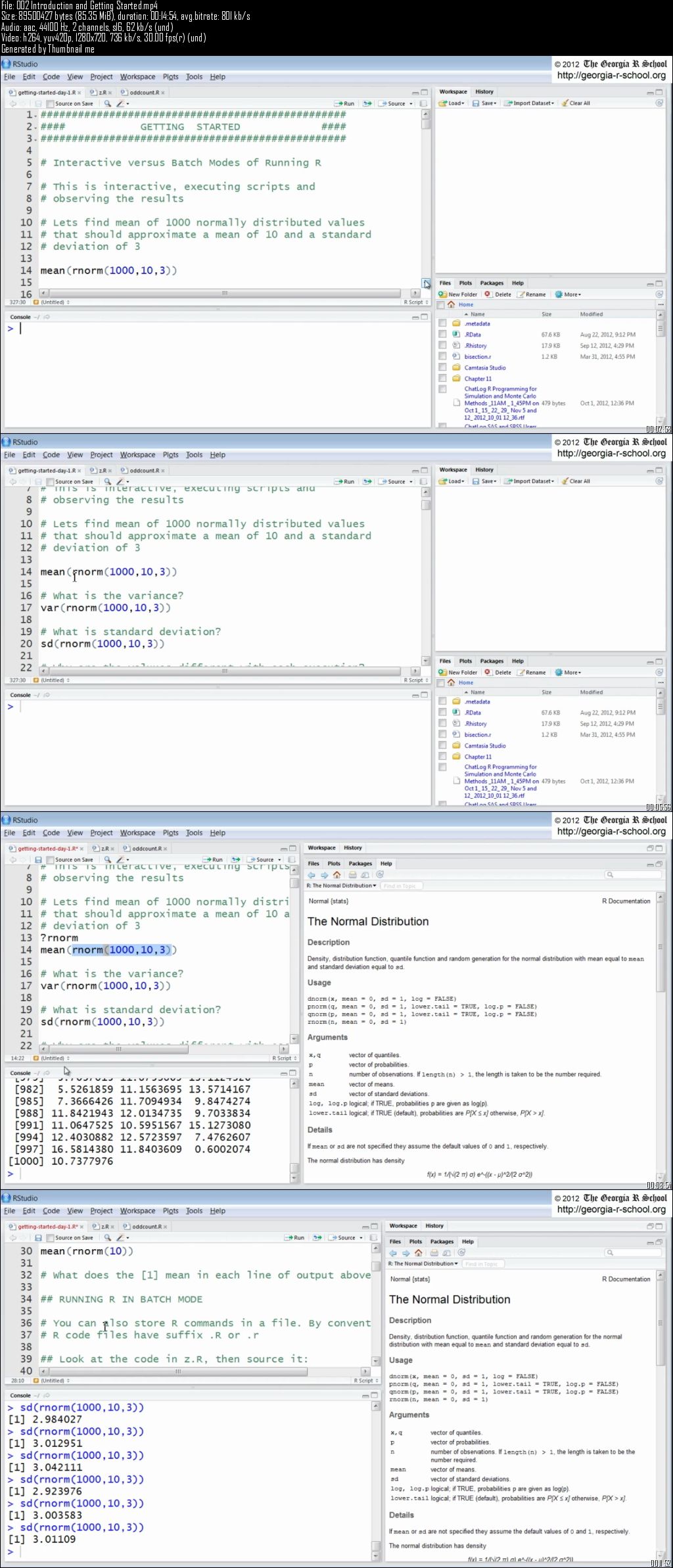Check .RData row checkbox in 00:02:58 frame
The width and height of the screenshot is (673, 1568).
pyautogui.click(x=442, y=335)
